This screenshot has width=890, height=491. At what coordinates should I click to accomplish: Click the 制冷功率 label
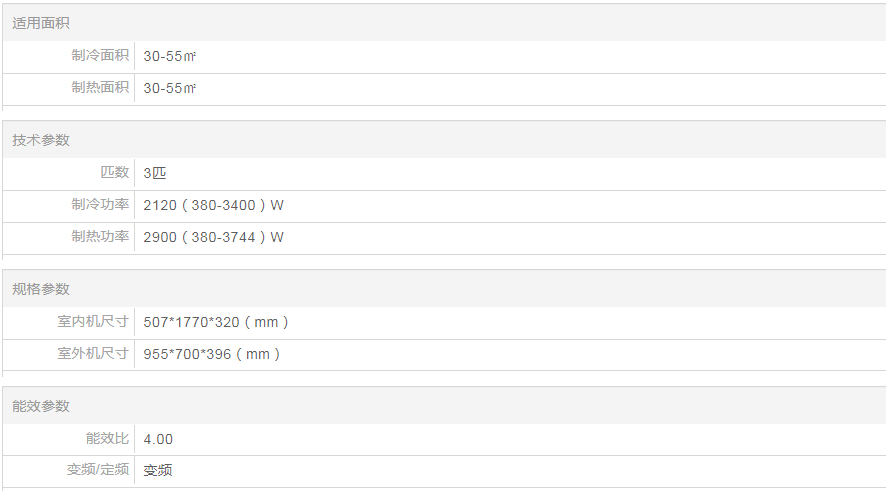(x=100, y=205)
